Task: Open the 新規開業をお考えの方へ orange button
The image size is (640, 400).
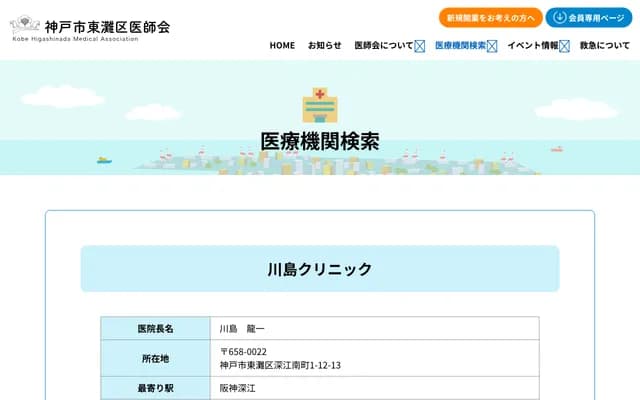Action: pos(490,18)
